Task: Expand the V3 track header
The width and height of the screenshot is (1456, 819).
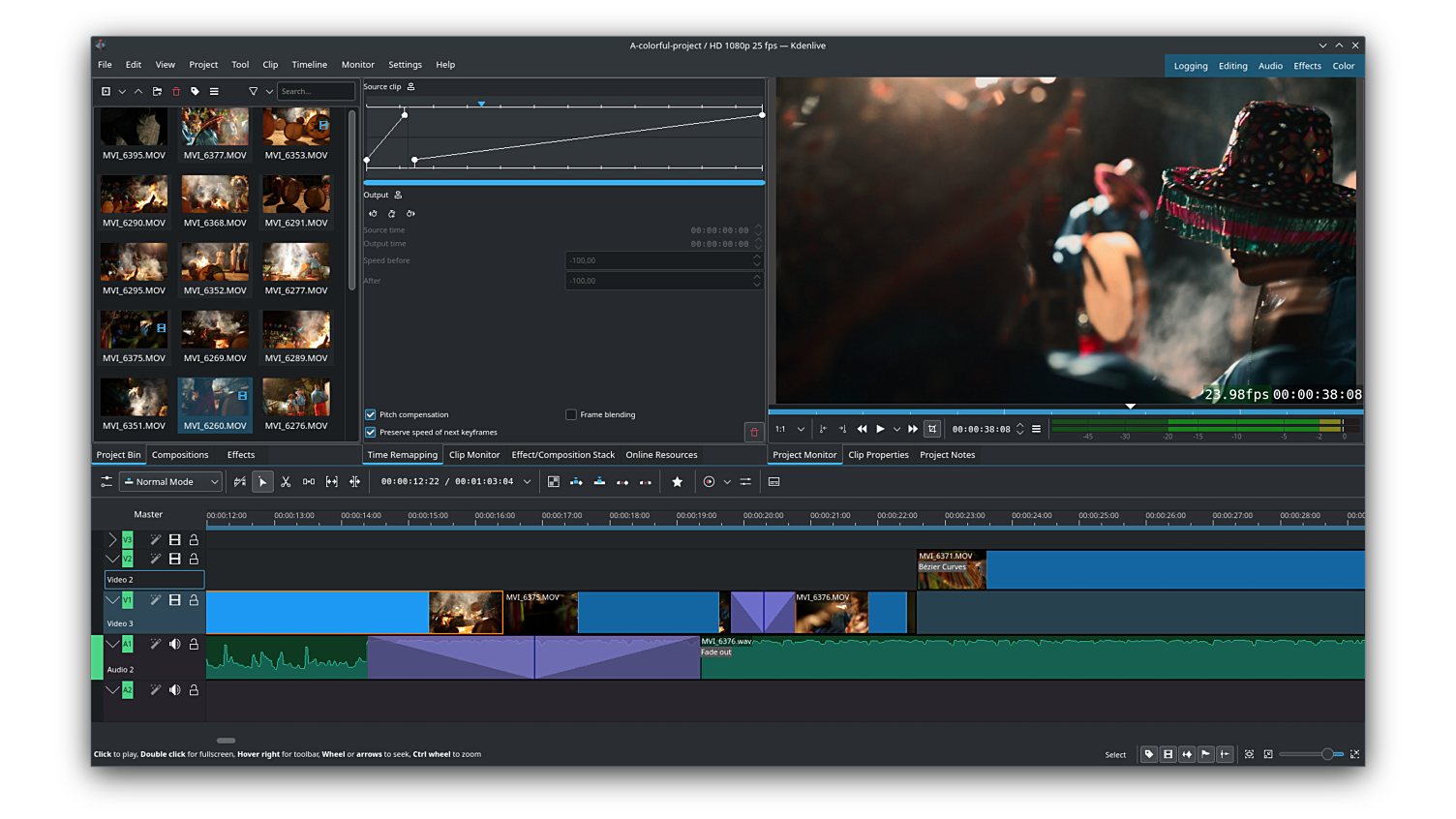Action: coord(112,539)
